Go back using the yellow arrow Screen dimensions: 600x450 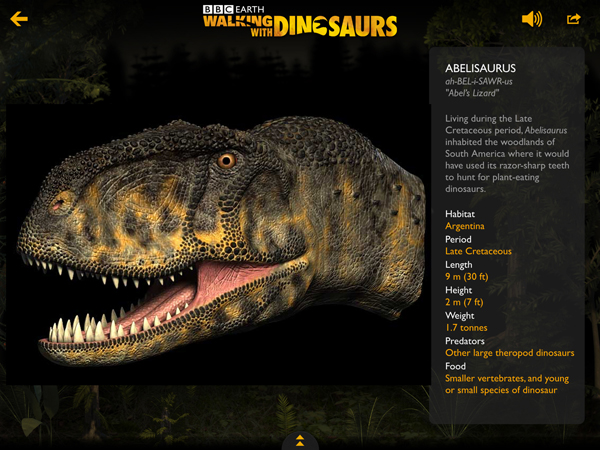(19, 19)
